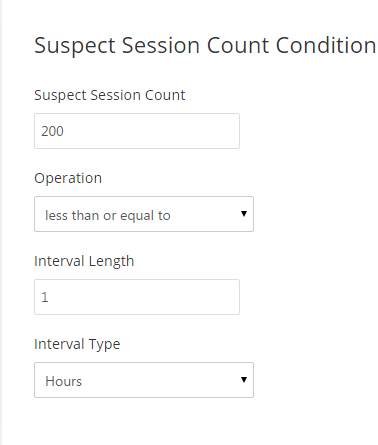The height and width of the screenshot is (445, 378).
Task: Click the Interval Type dropdown arrow
Action: coord(244,380)
